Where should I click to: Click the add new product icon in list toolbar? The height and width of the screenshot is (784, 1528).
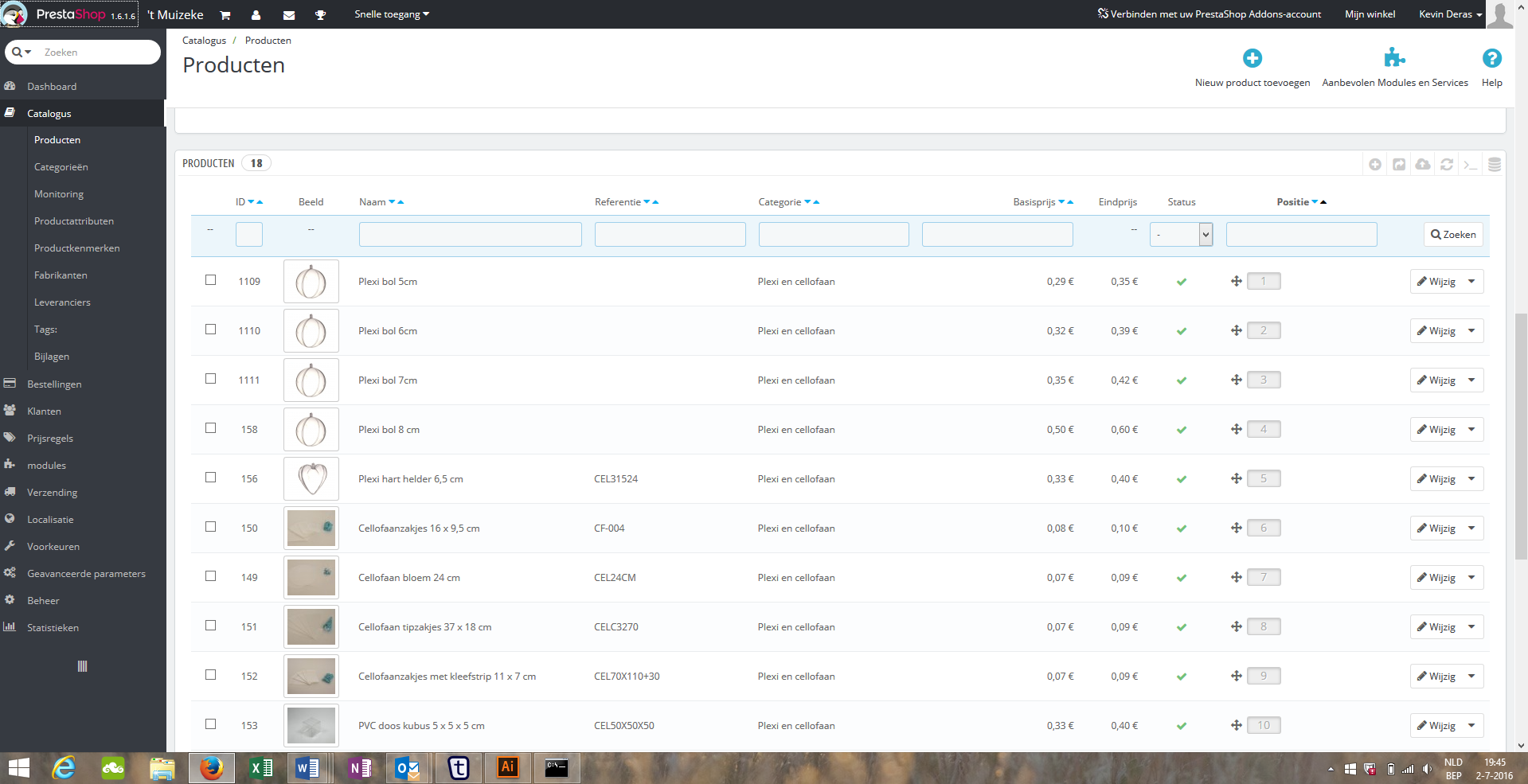pyautogui.click(x=1375, y=164)
